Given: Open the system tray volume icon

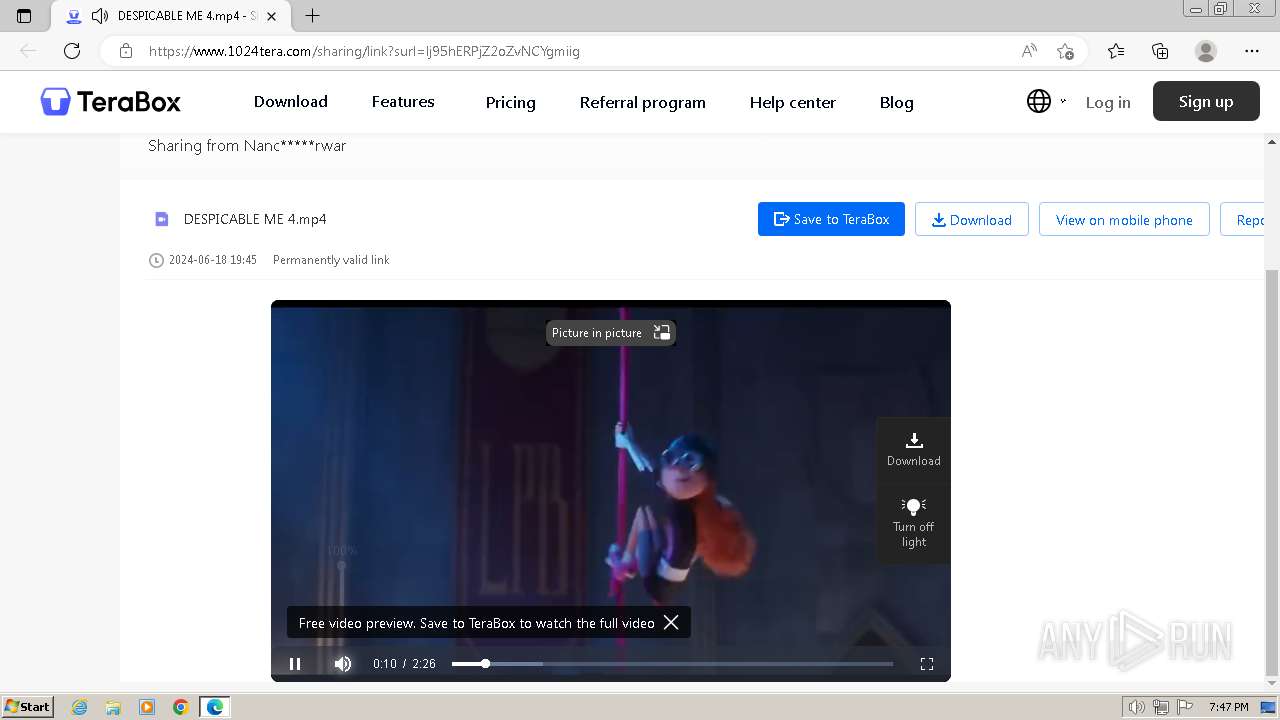Looking at the screenshot, I should [1137, 707].
